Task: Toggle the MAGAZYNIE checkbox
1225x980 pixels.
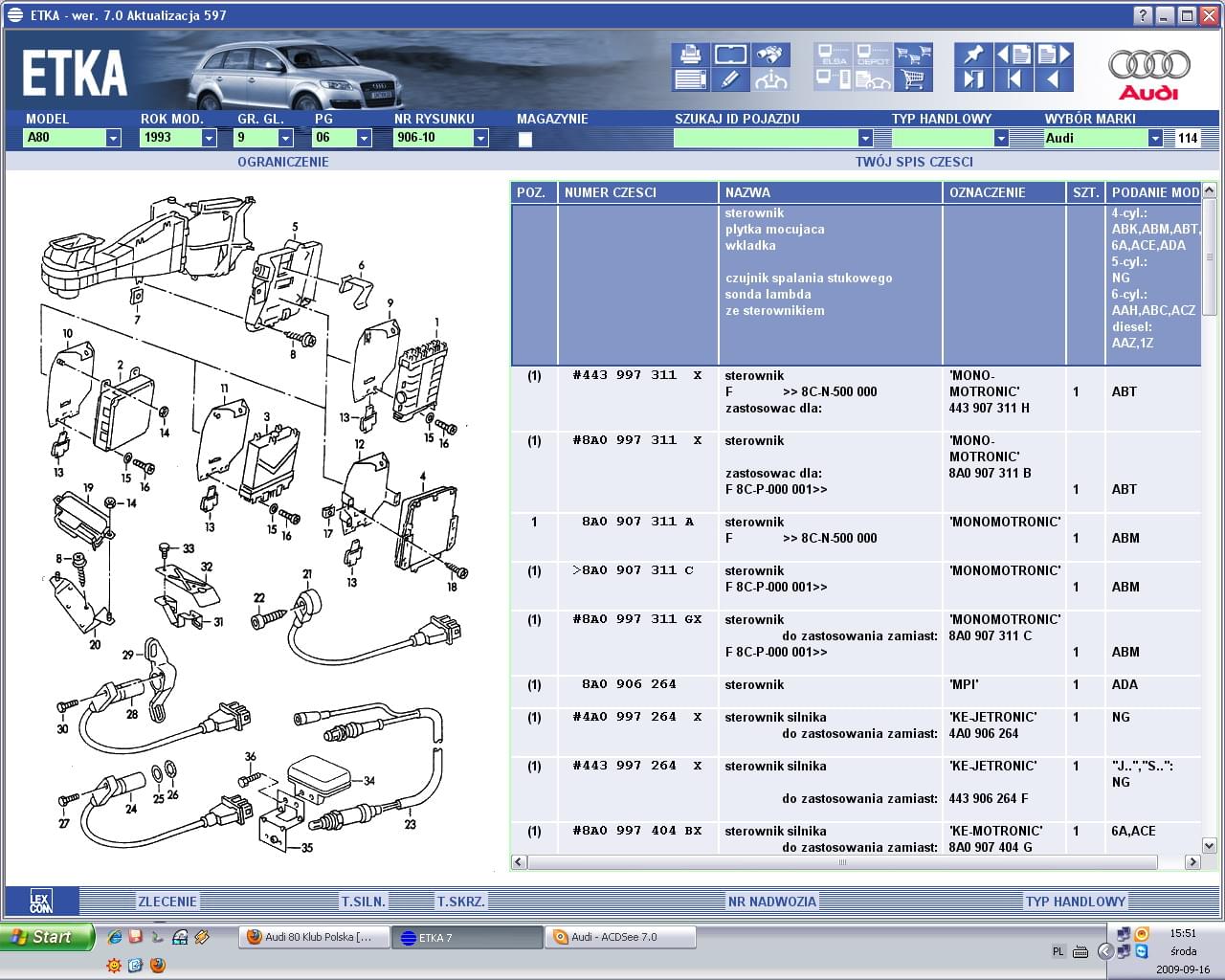Action: (x=524, y=139)
